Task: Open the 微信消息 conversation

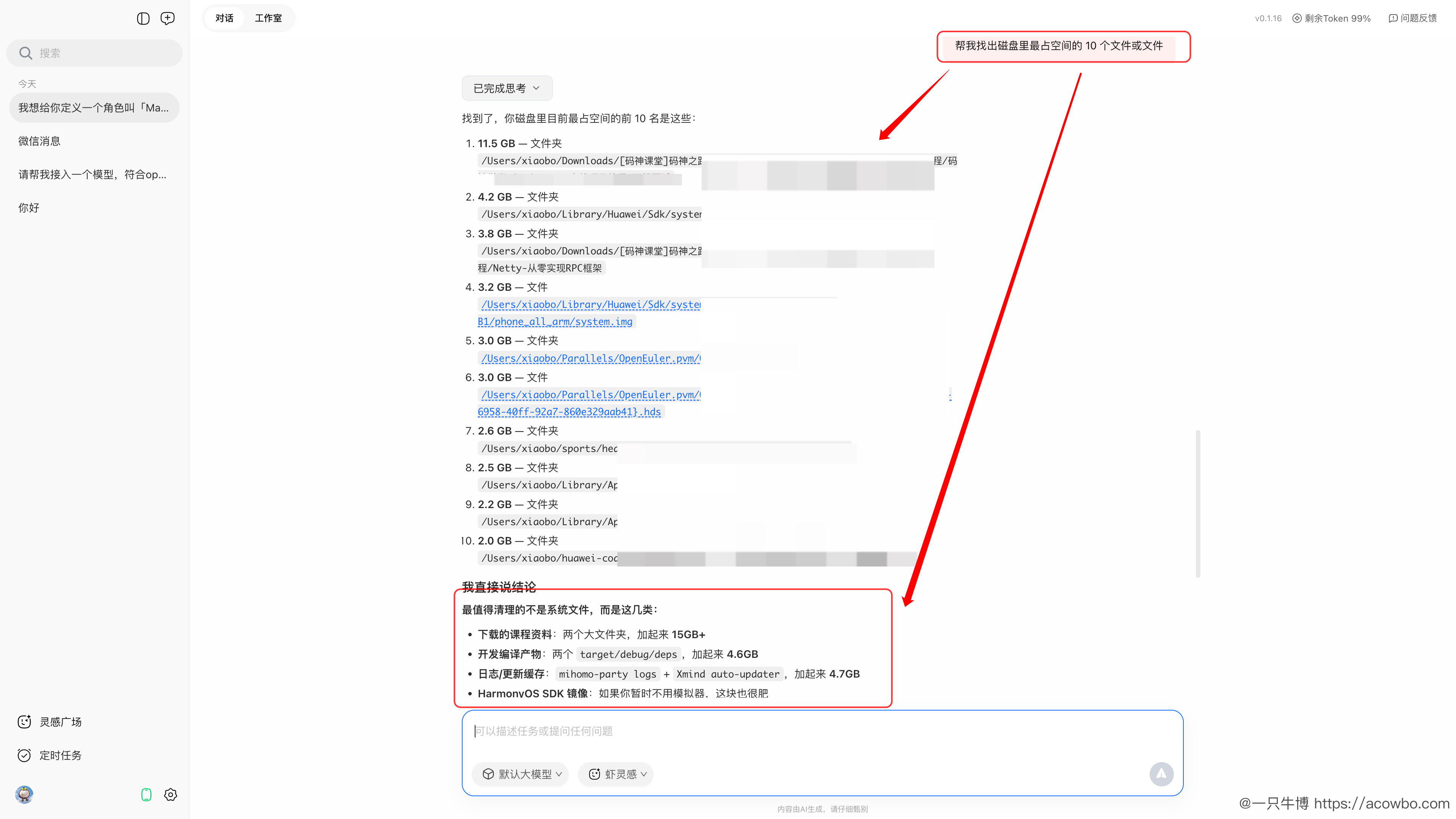Action: (x=39, y=141)
